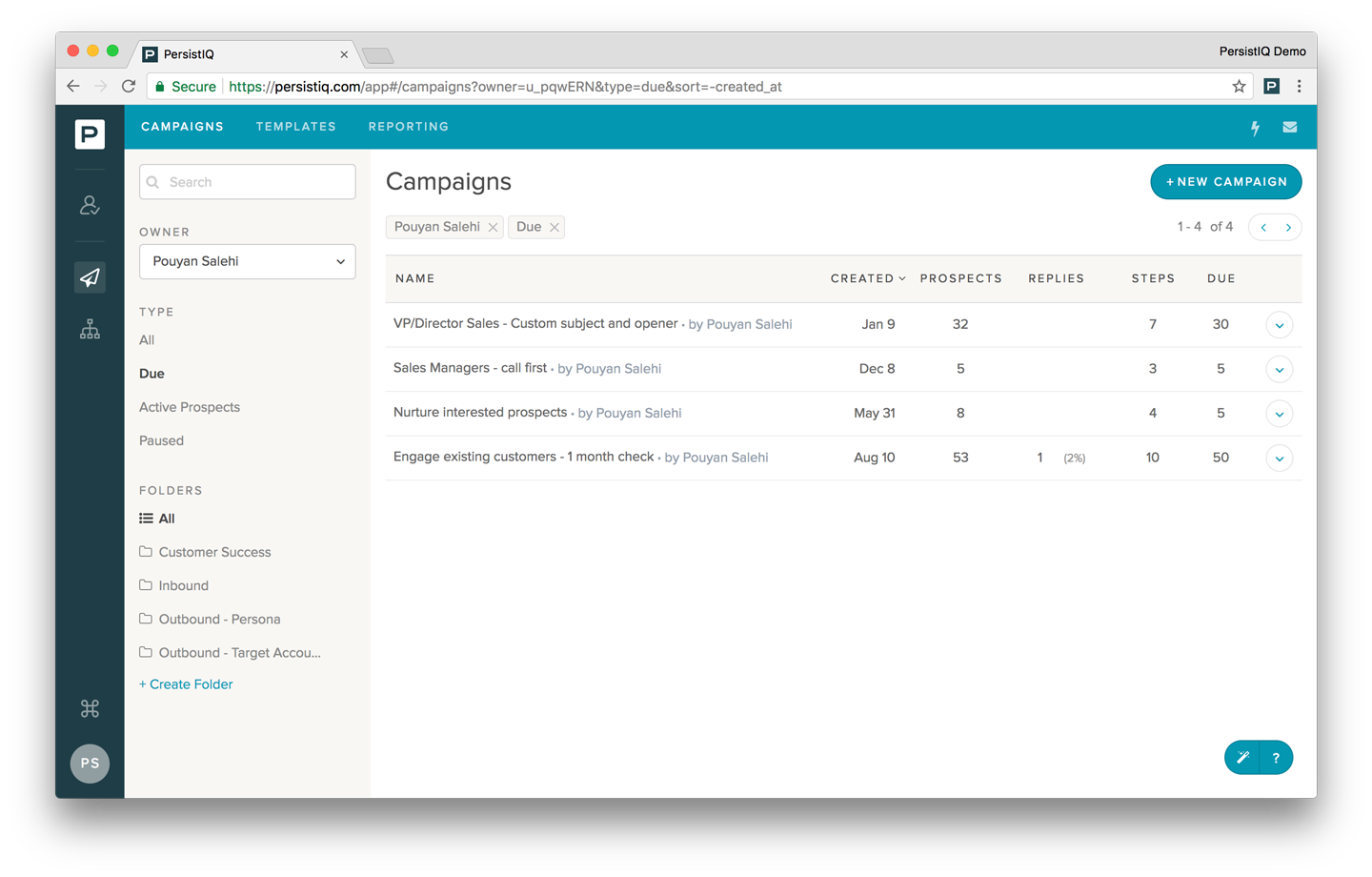Viewport: 1372px width, 877px height.
Task: Expand options for VP/Director Sales campaign
Action: tap(1279, 325)
